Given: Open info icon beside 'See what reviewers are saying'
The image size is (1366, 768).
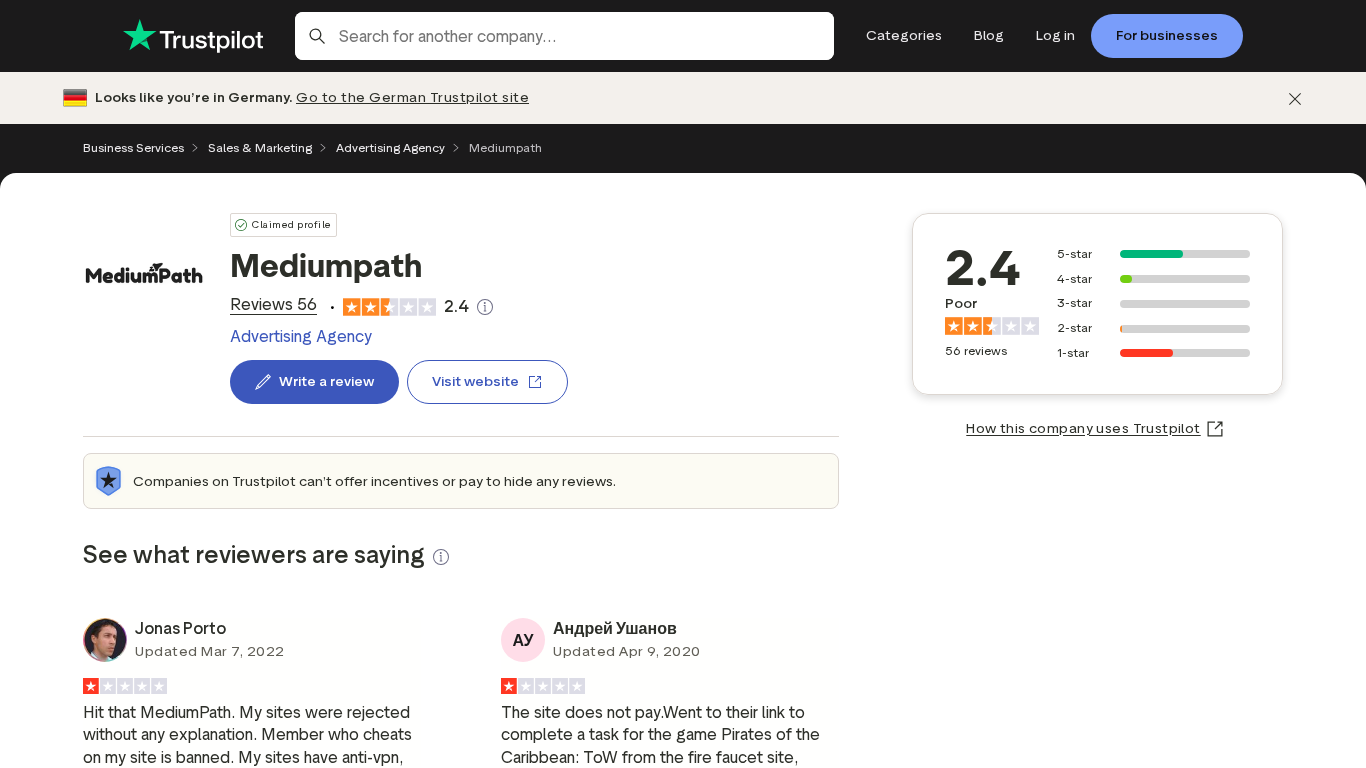Looking at the screenshot, I should (441, 556).
